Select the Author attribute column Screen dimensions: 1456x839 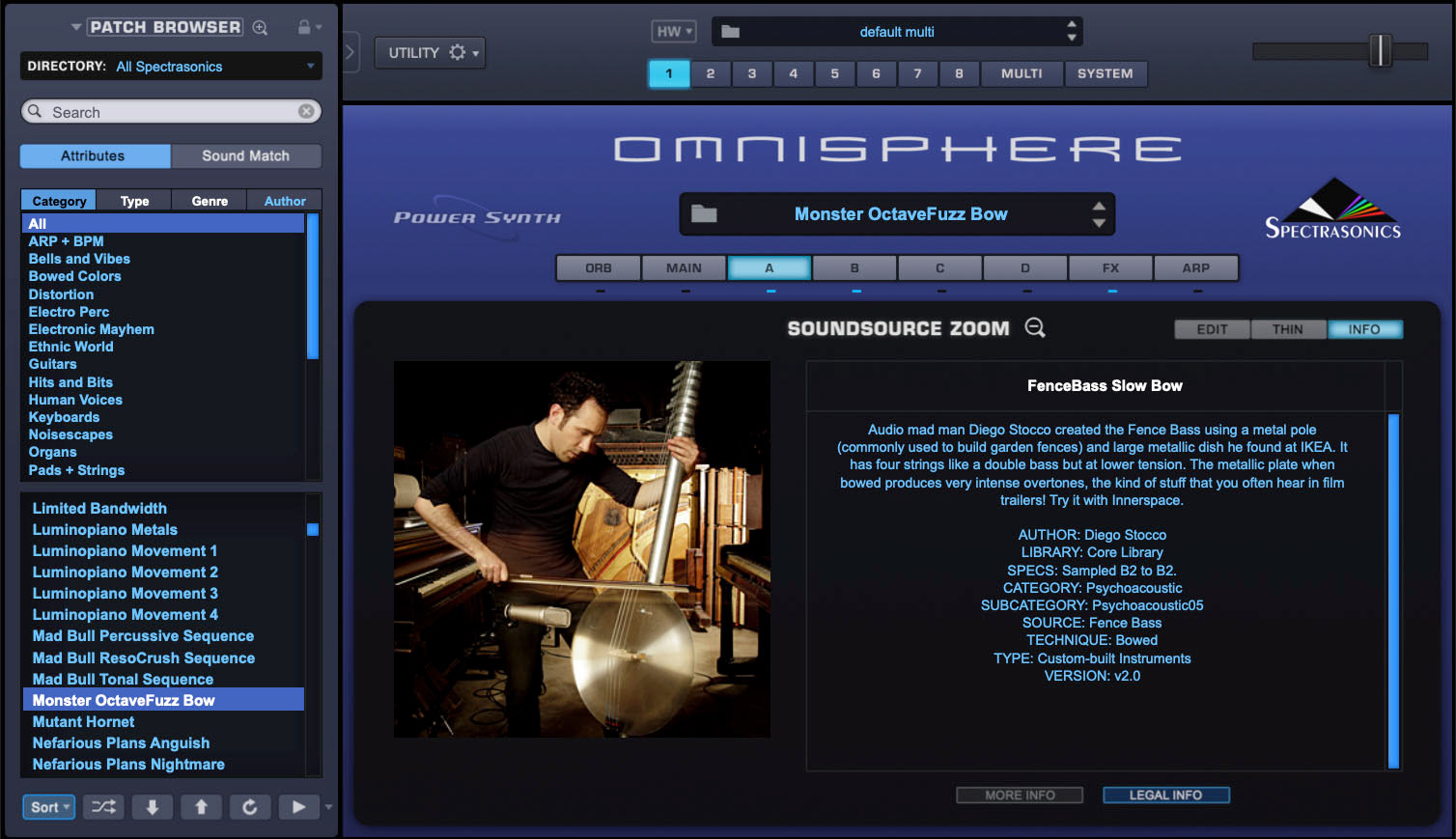pyautogui.click(x=285, y=201)
